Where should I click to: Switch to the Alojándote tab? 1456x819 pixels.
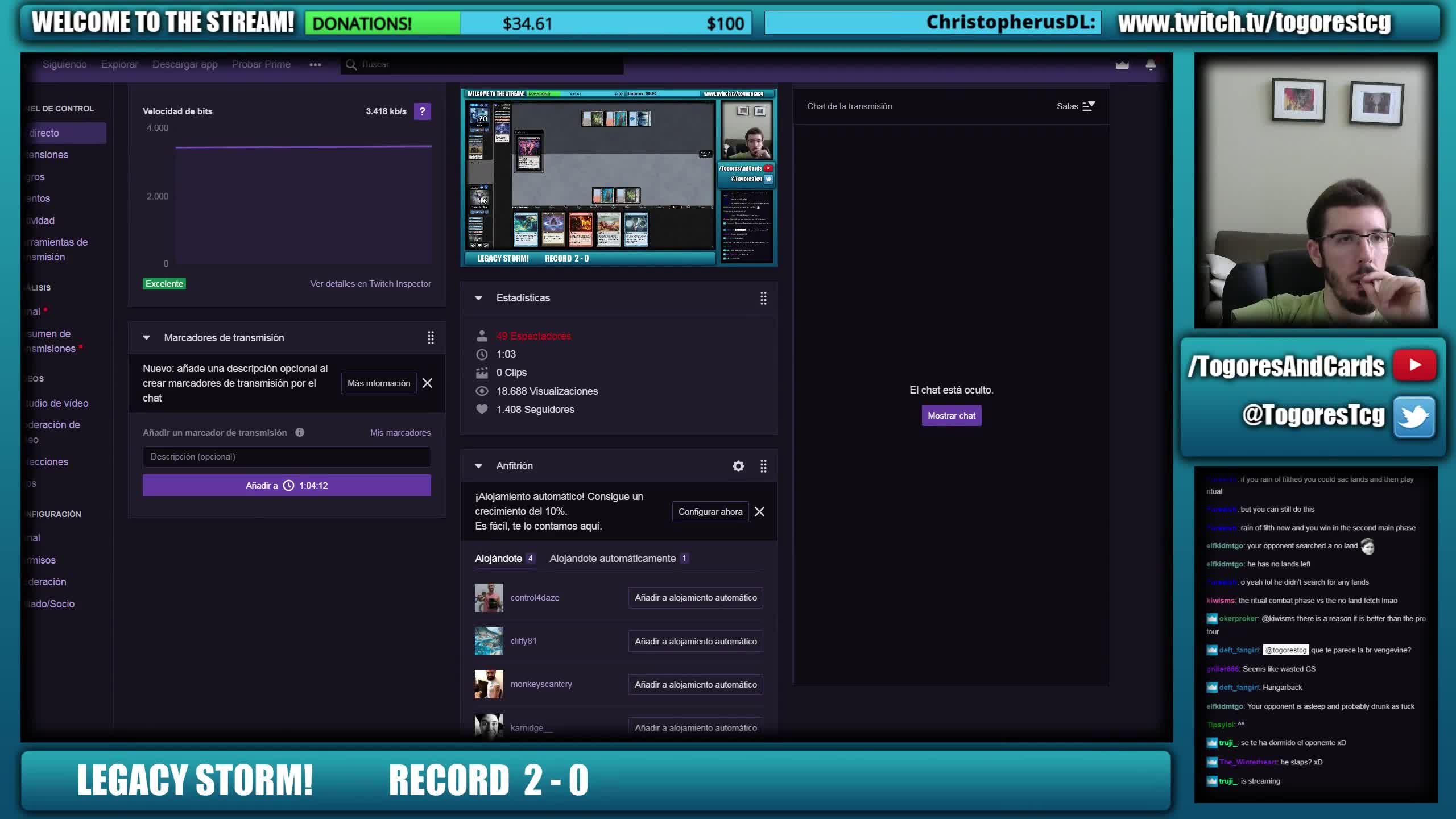(504, 559)
